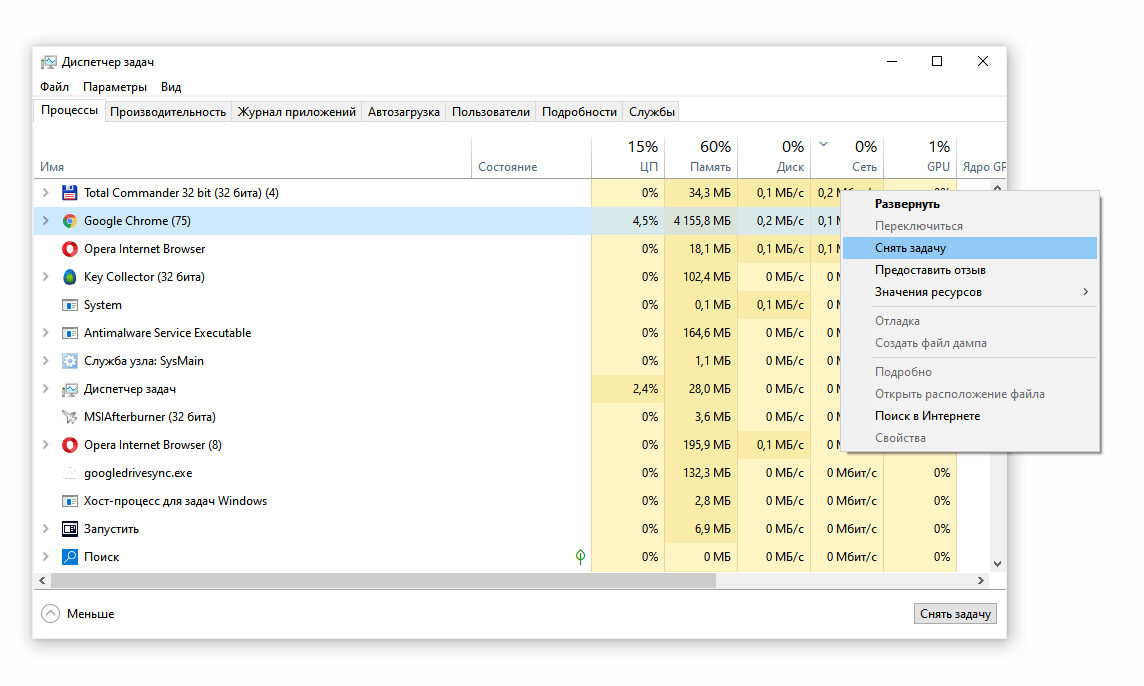Viewport: 1144px width, 686px height.
Task: Click the MSIAfterburner plane icon
Action: click(69, 417)
